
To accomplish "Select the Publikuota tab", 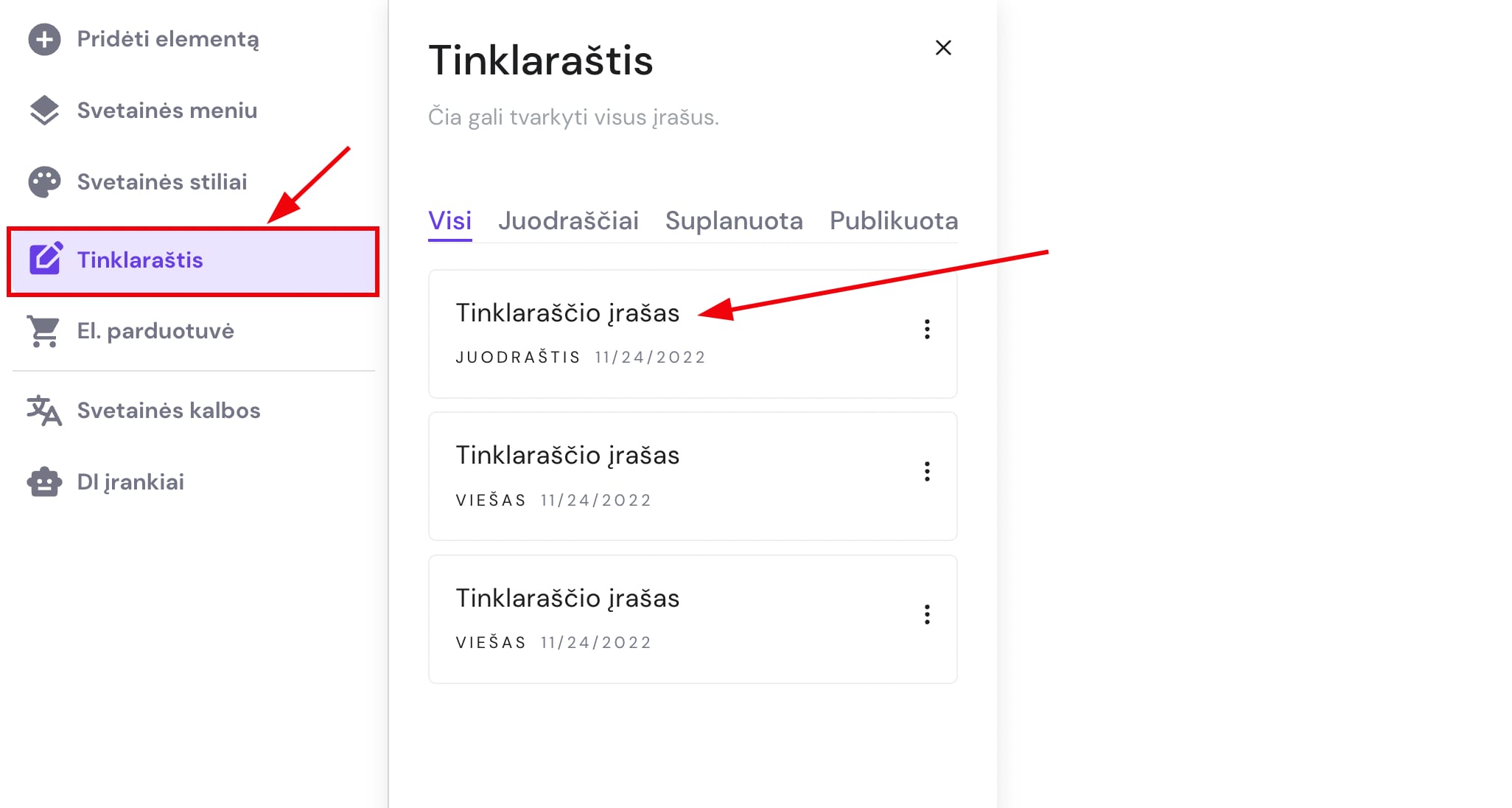I will (x=892, y=220).
